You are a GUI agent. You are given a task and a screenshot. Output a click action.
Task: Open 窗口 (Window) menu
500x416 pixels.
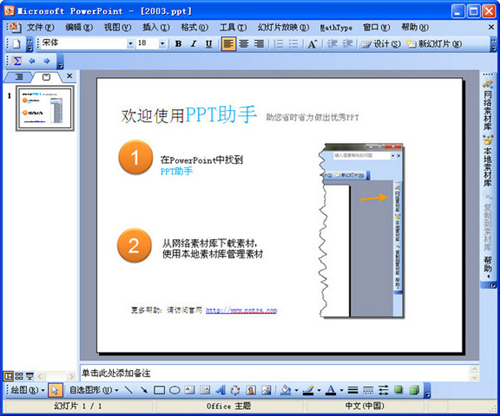(x=376, y=27)
